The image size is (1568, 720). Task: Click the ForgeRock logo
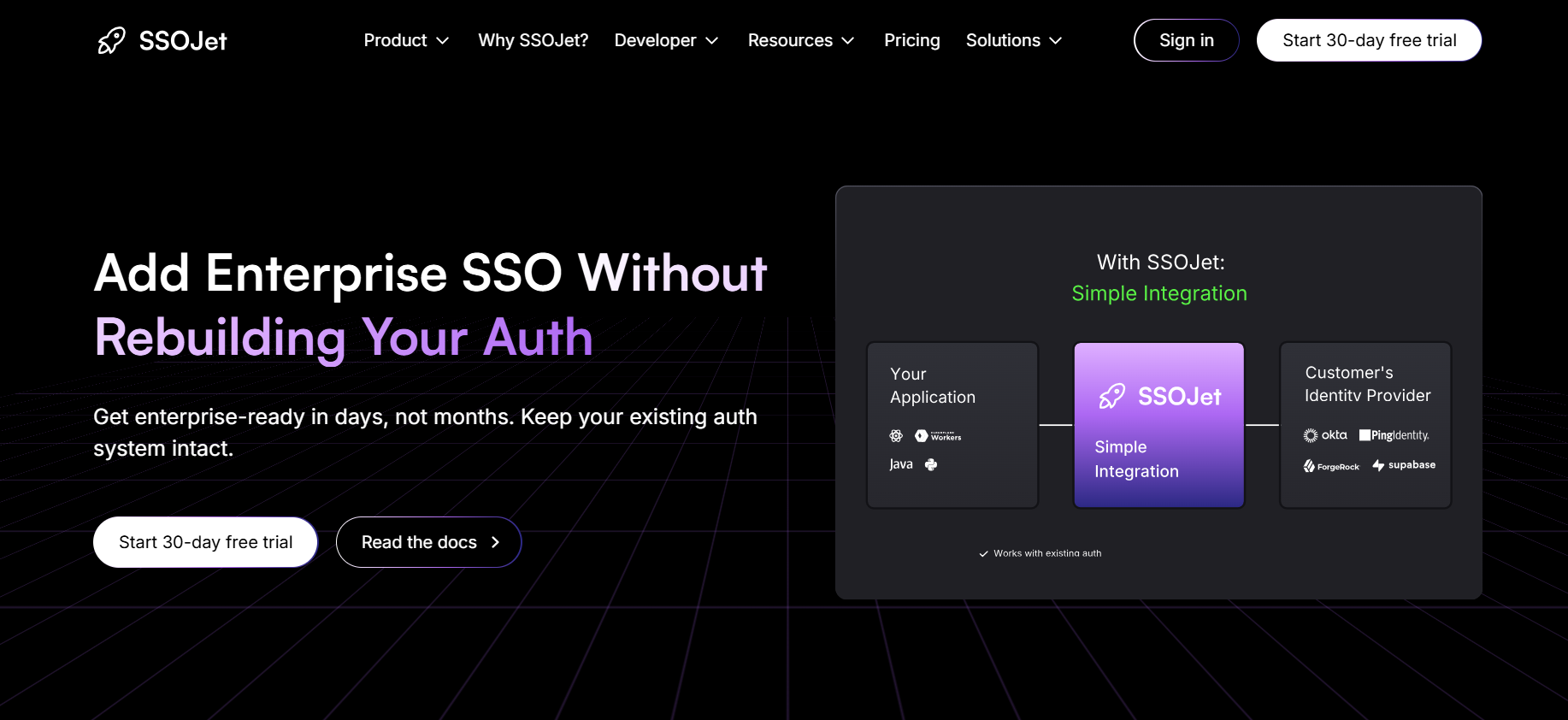click(1331, 466)
